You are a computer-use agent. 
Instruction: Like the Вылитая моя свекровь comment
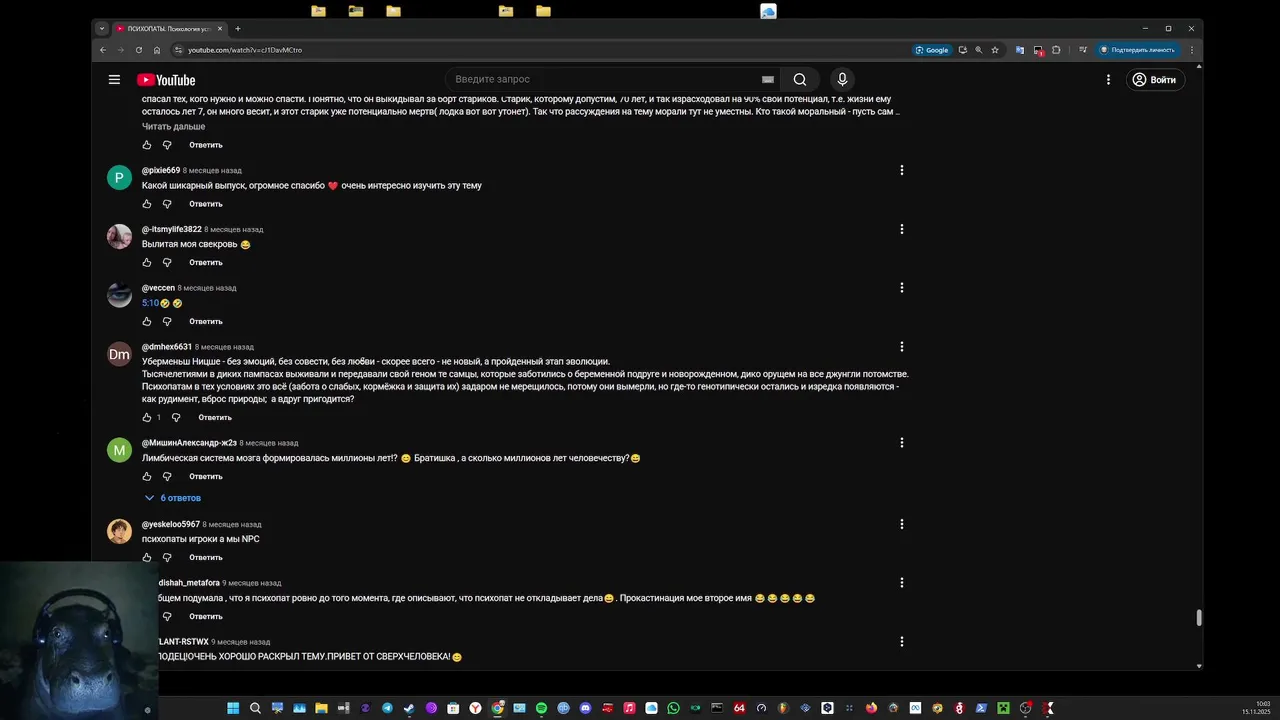(x=147, y=262)
